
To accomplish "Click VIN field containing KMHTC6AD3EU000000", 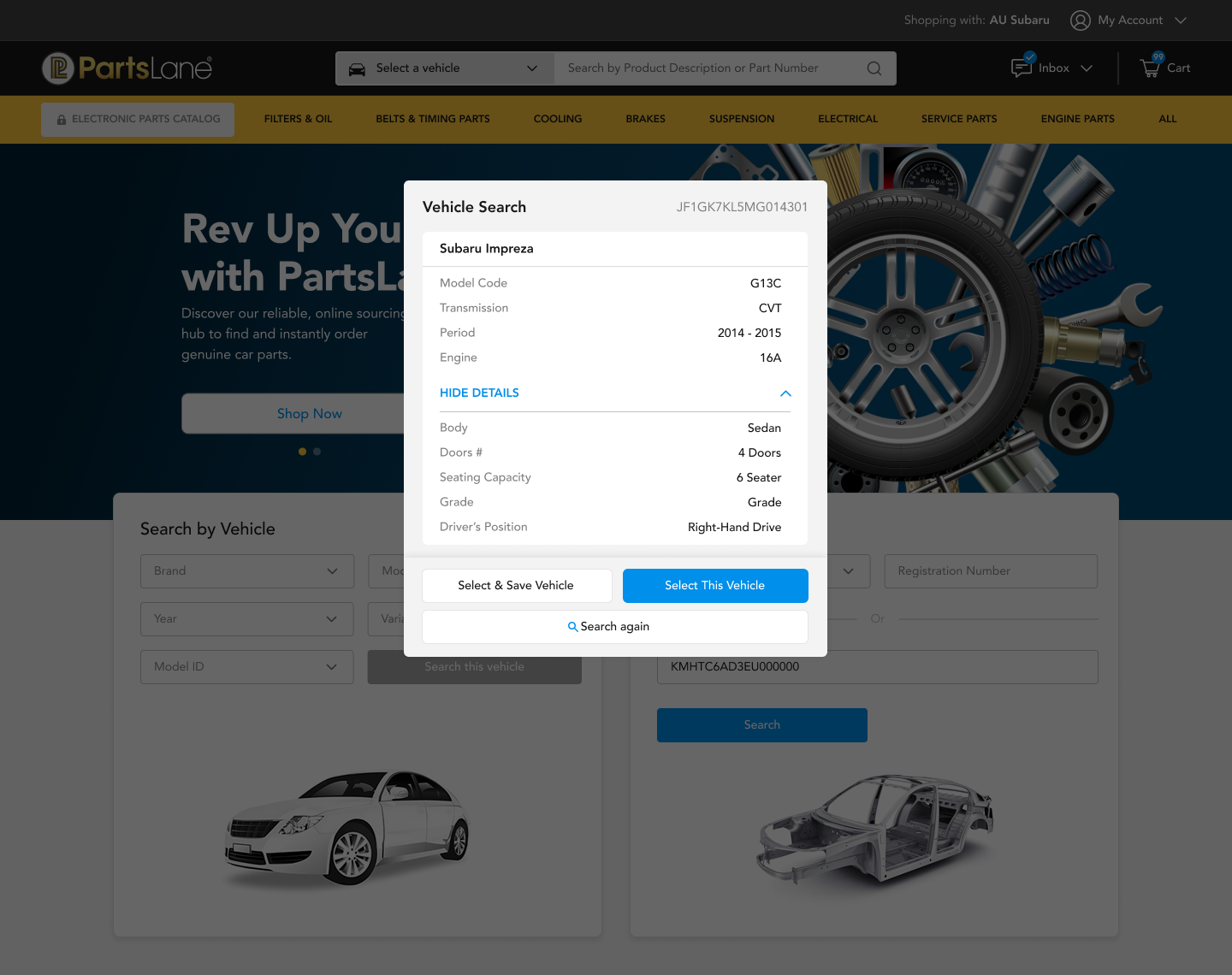I will (x=878, y=667).
